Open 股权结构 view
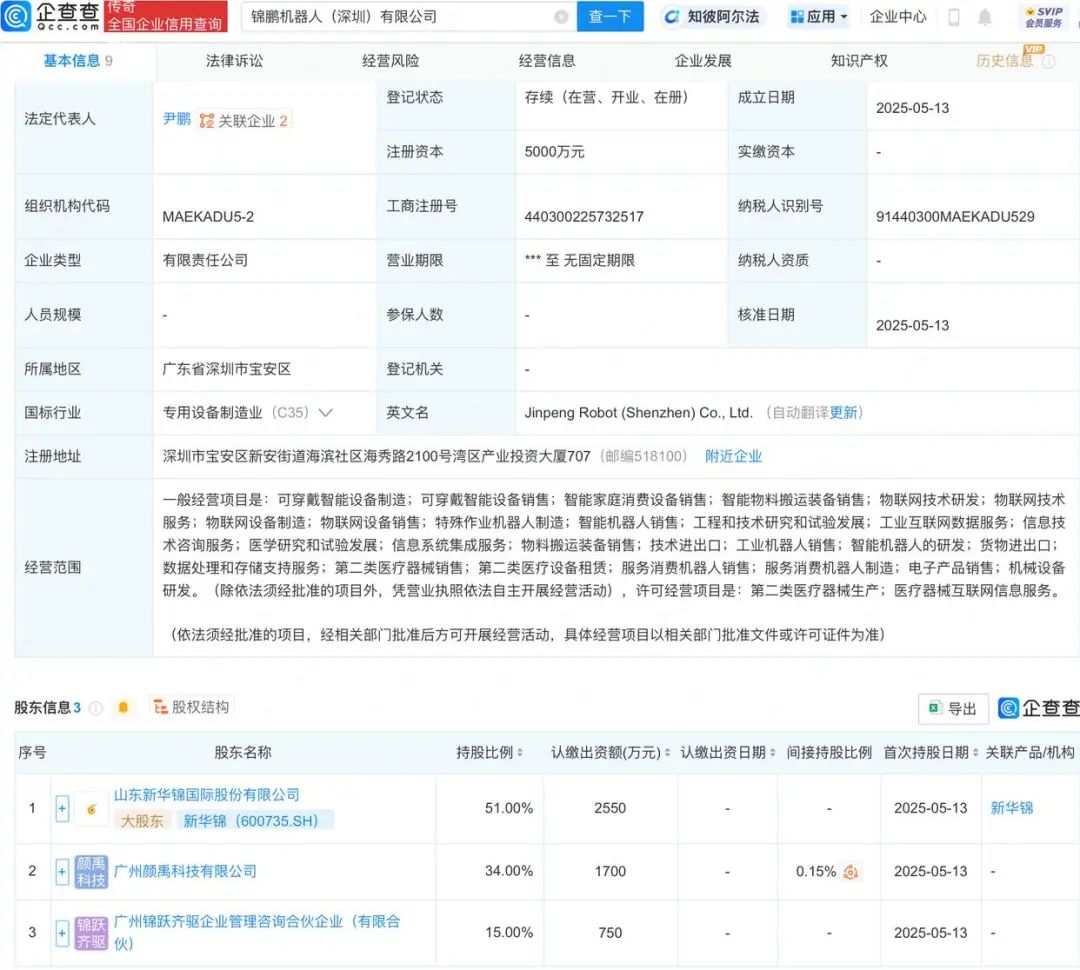Viewport: 1080px width, 970px height. [191, 707]
